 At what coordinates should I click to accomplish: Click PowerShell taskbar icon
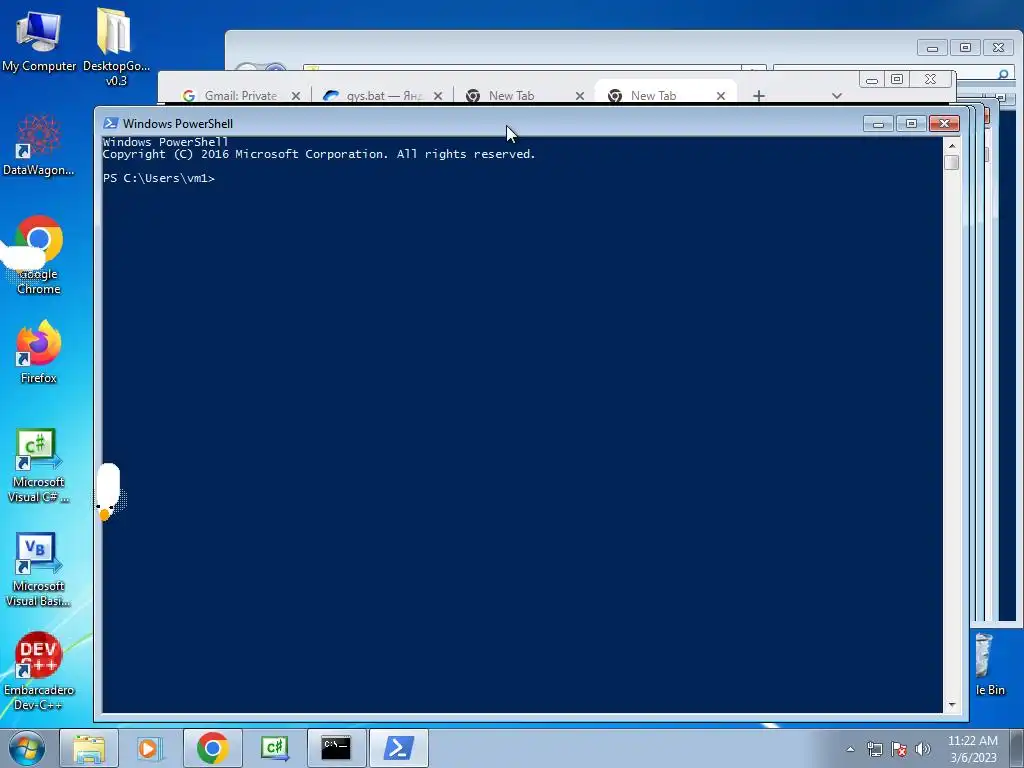[399, 748]
